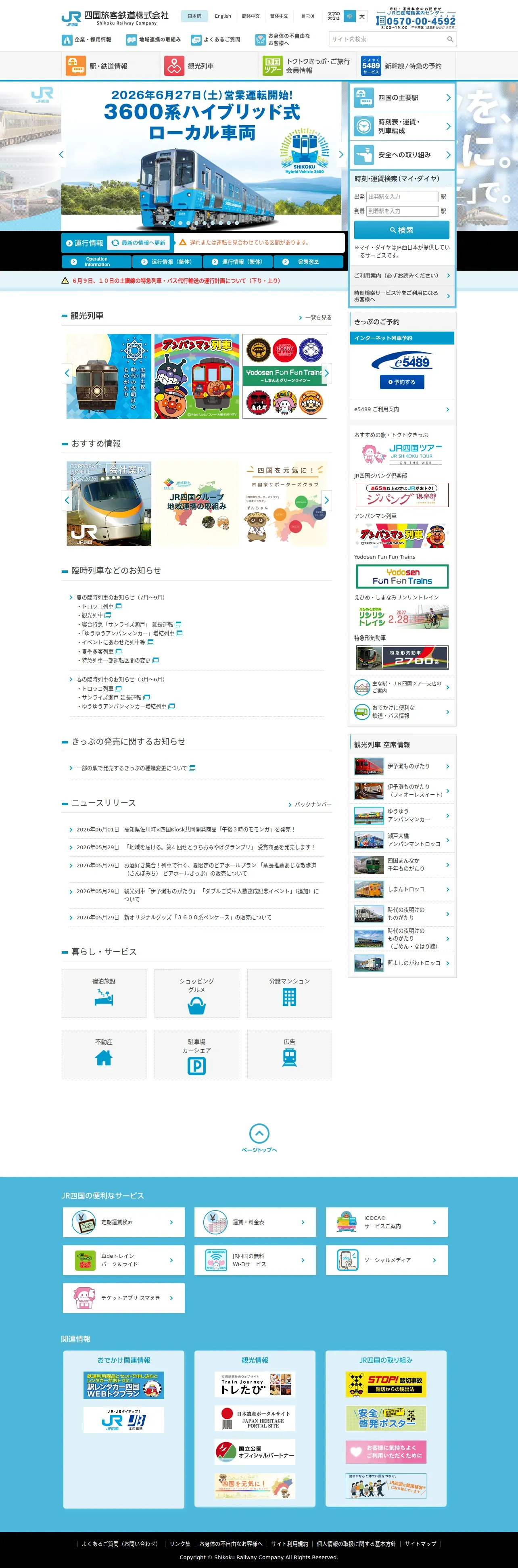This screenshot has width=518, height=1568.
Task: Click the 地域連携の取組み handshake icon
Action: pyautogui.click(x=132, y=40)
